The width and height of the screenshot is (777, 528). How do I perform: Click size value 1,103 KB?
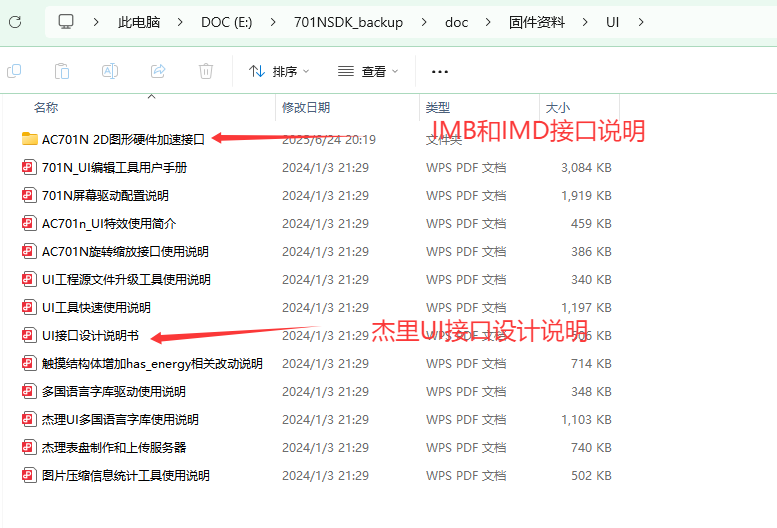pos(586,420)
